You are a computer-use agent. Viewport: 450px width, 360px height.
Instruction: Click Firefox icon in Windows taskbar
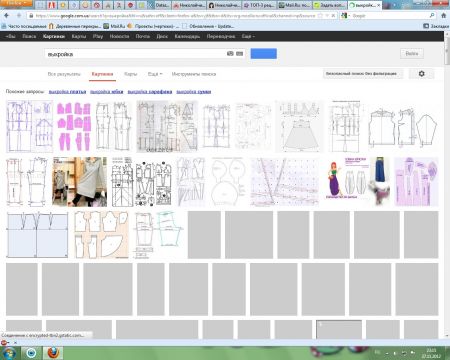(x=53, y=353)
